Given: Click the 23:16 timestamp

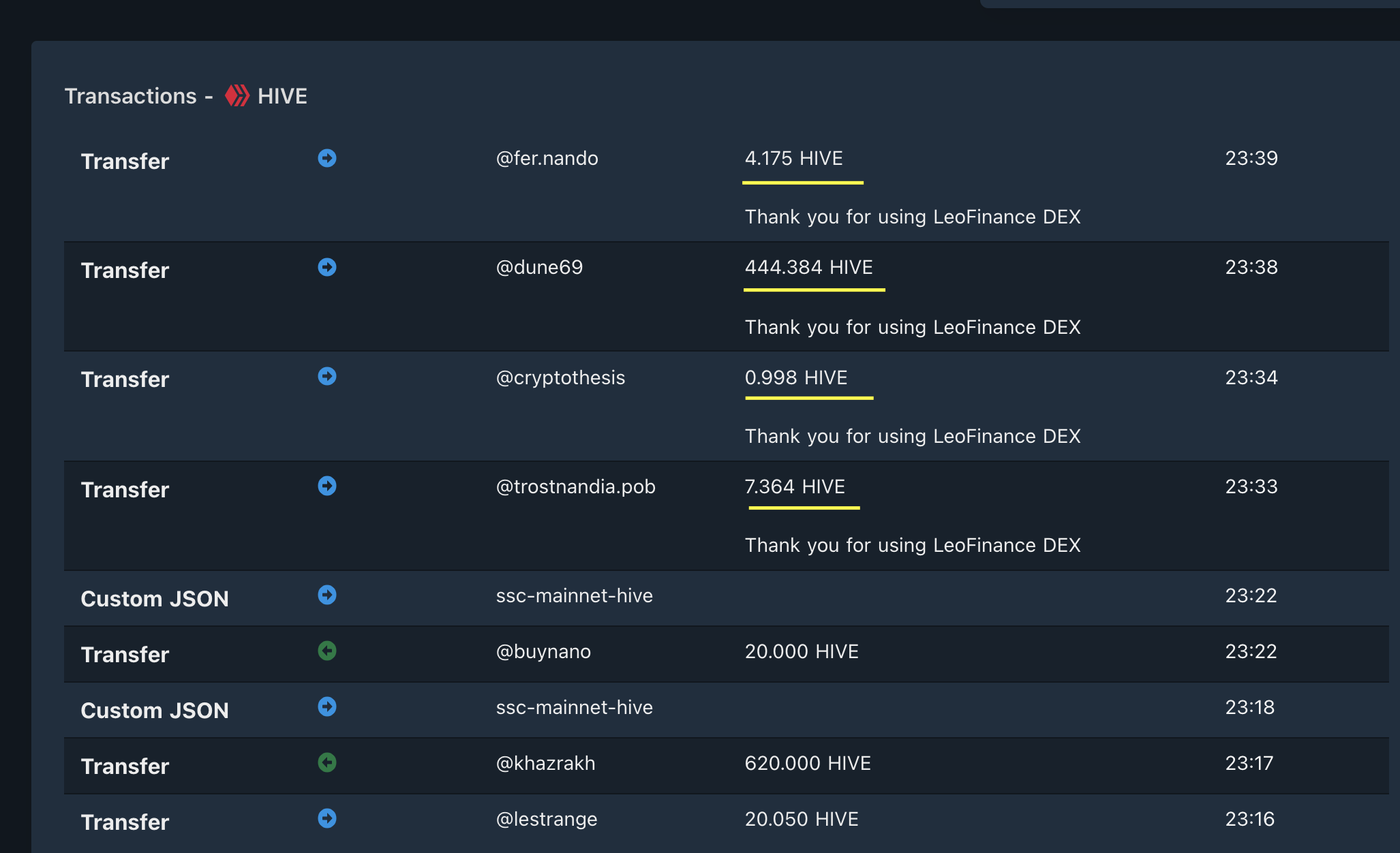Looking at the screenshot, I should pyautogui.click(x=1249, y=819).
